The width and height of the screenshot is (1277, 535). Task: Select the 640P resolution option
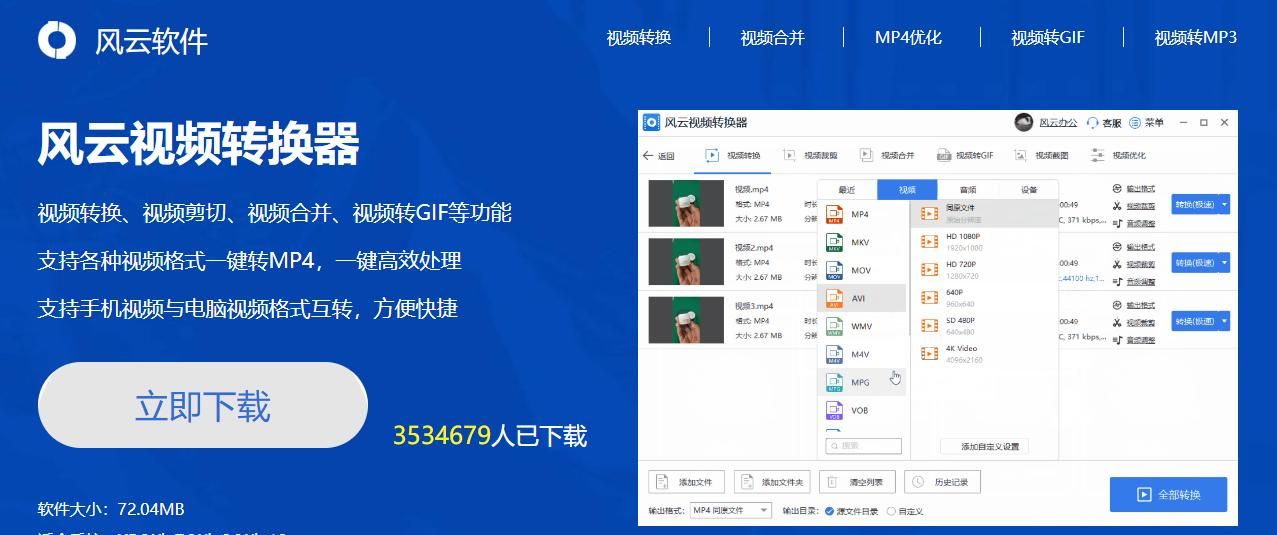pyautogui.click(x=984, y=297)
